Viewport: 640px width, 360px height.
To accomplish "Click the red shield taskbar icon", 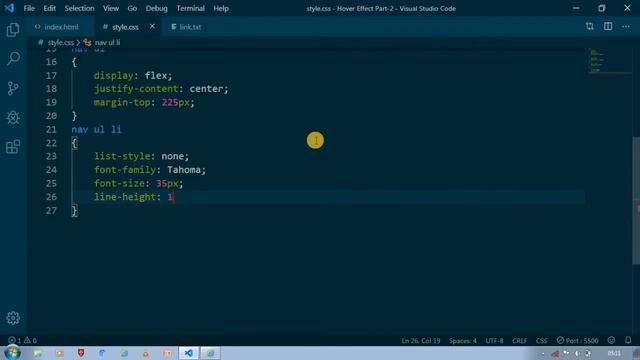I will click(81, 353).
